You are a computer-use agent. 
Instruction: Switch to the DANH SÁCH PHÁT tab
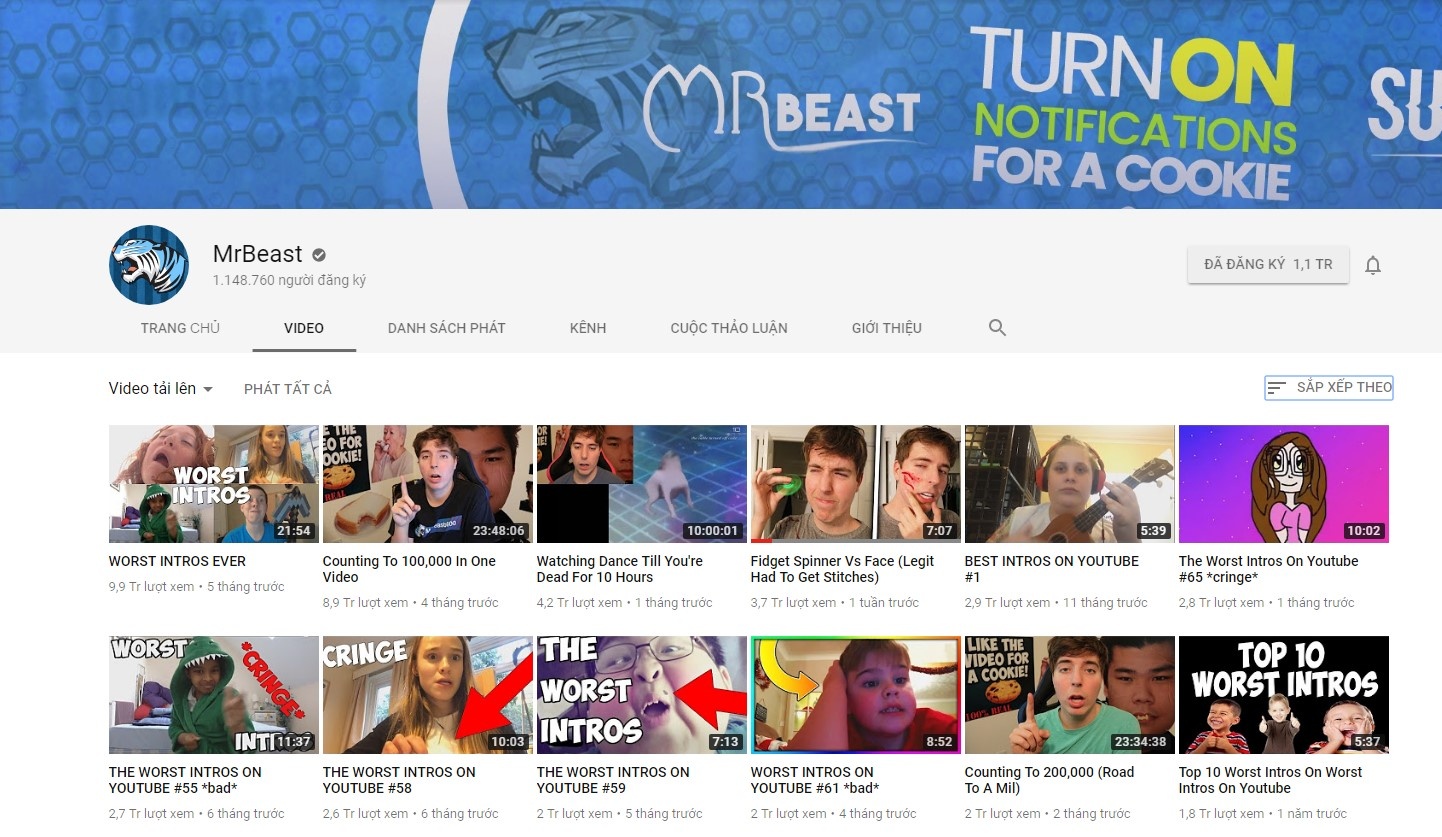click(446, 327)
